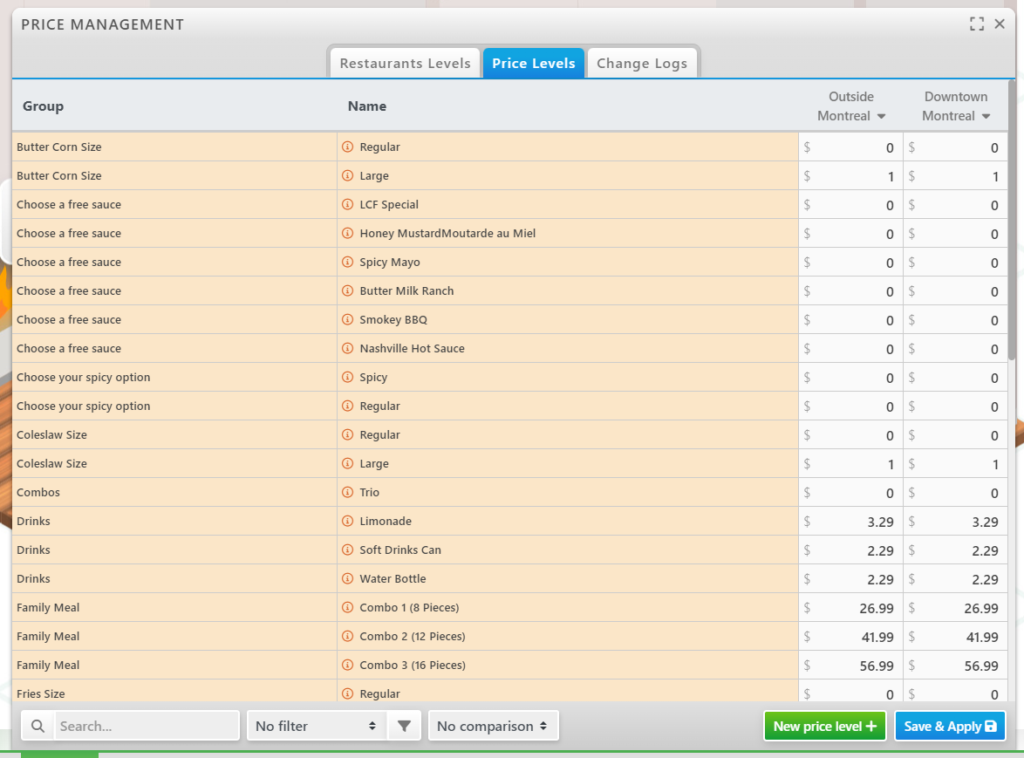Click info icon beside Spicy Mayo
The image size is (1024, 758).
348,262
